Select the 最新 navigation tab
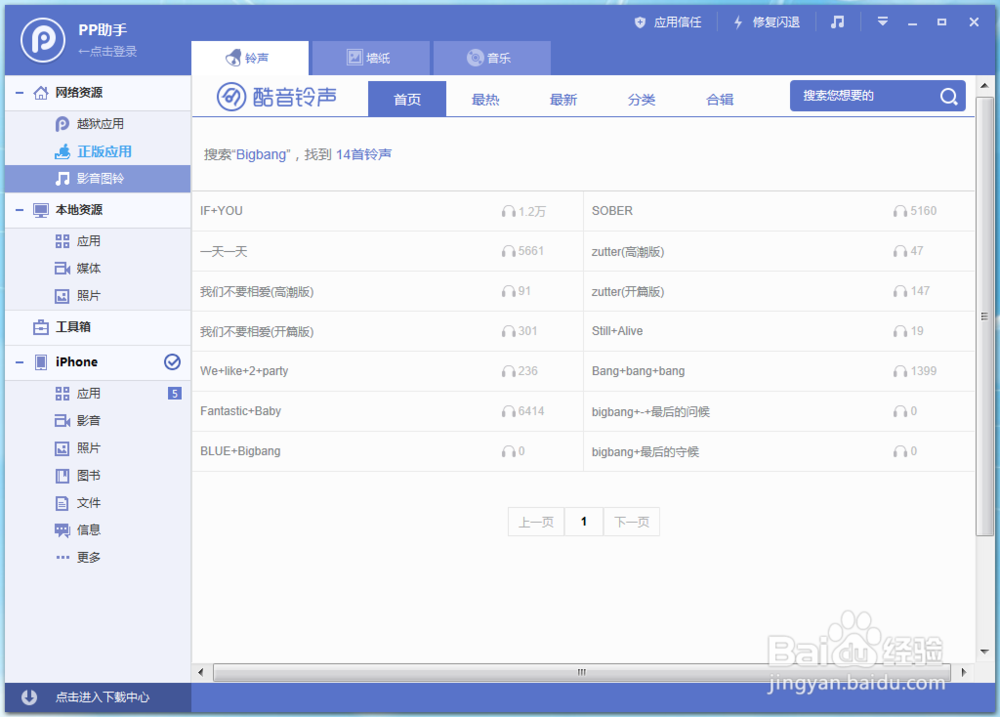This screenshot has width=1000, height=717. click(x=563, y=100)
